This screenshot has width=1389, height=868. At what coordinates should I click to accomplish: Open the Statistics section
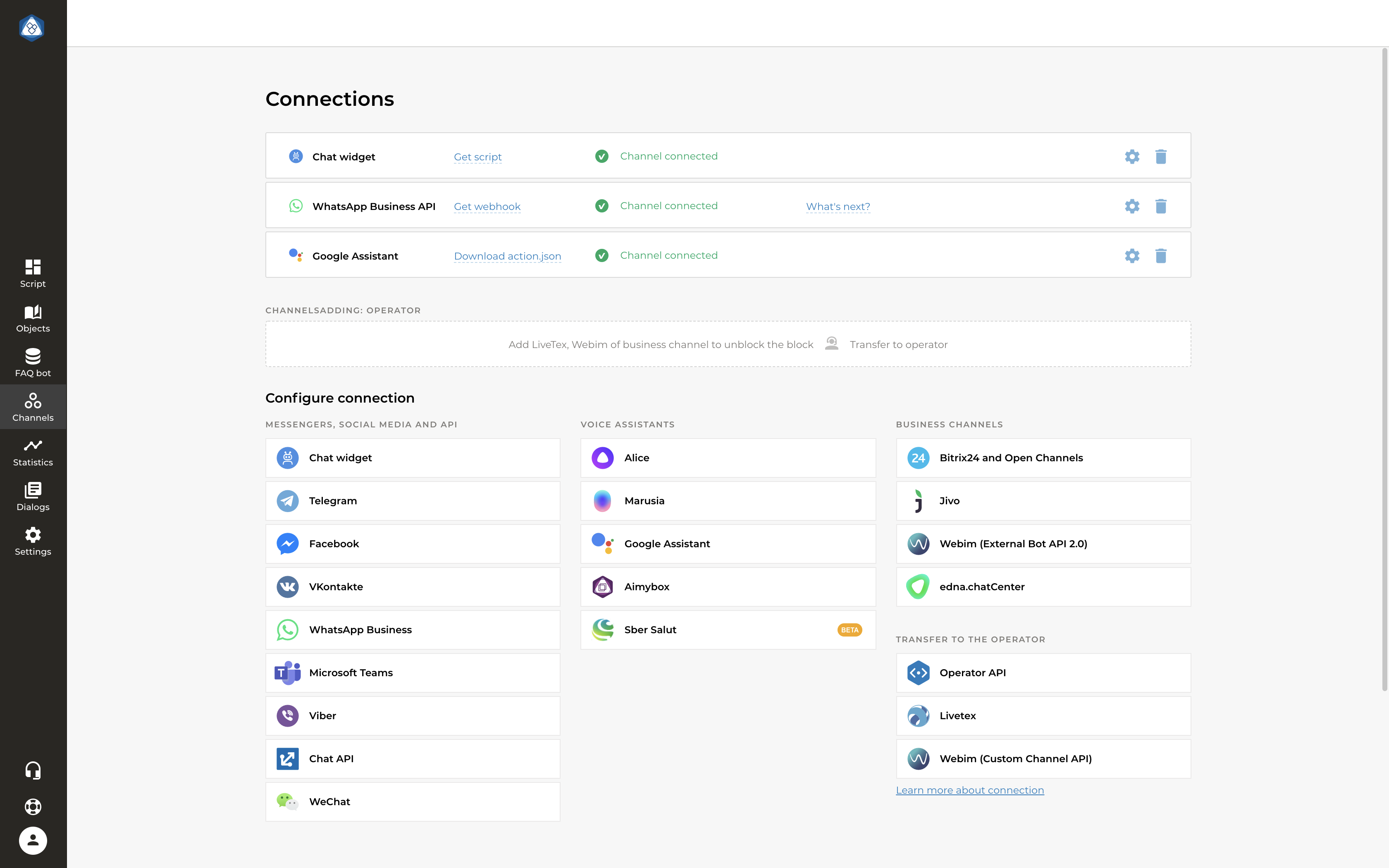point(33,452)
